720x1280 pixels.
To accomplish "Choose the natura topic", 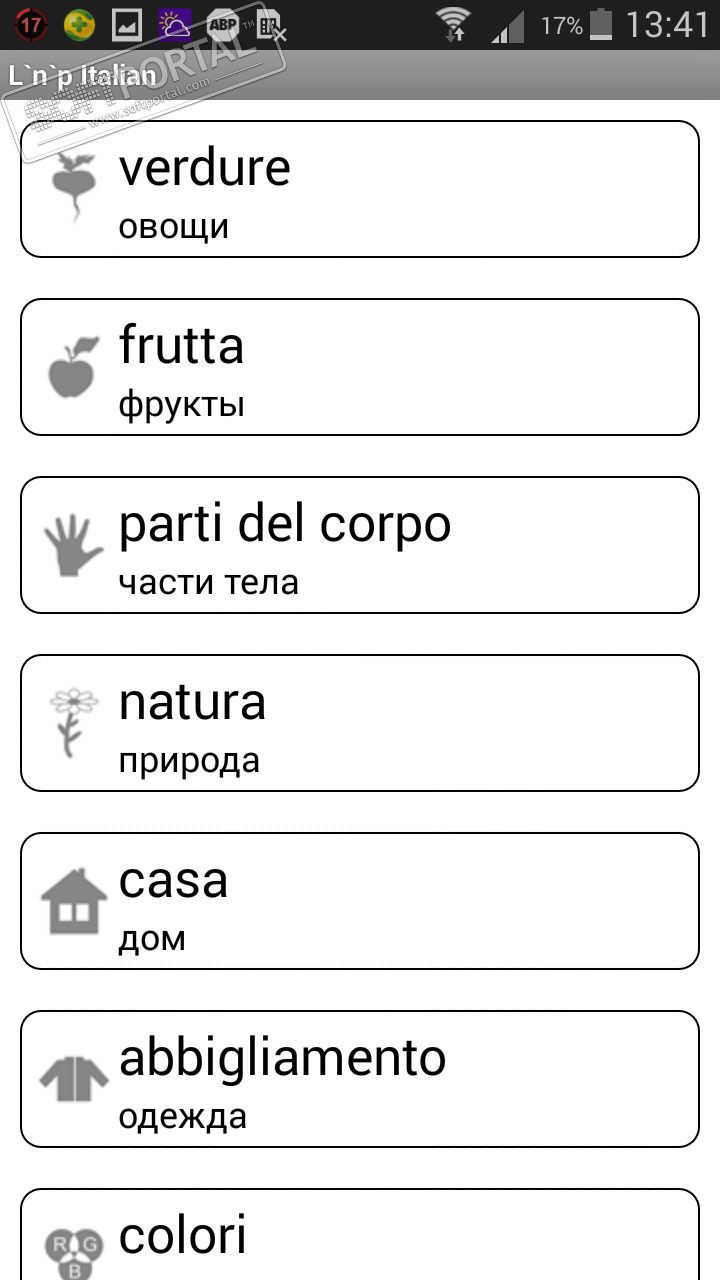I will (360, 723).
